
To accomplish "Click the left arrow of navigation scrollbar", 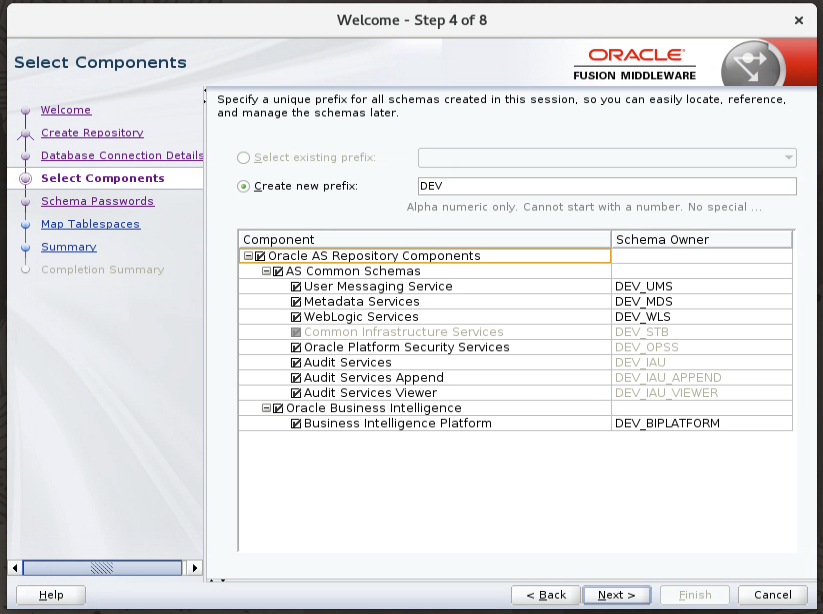I will click(15, 568).
